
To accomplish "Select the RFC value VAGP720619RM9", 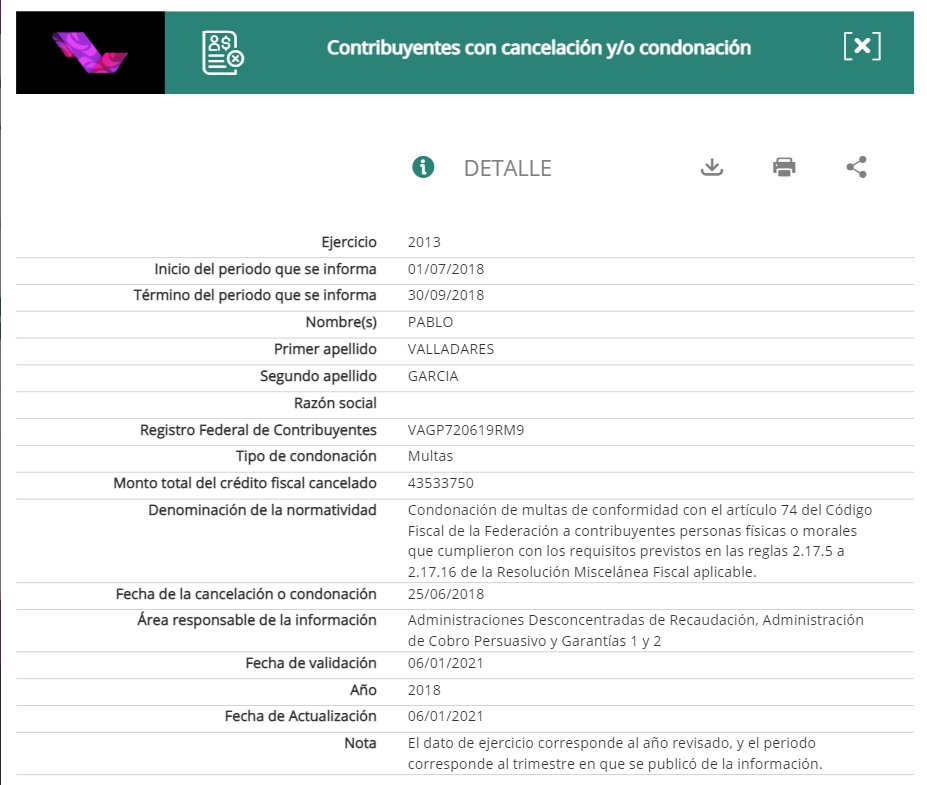I will point(466,430).
